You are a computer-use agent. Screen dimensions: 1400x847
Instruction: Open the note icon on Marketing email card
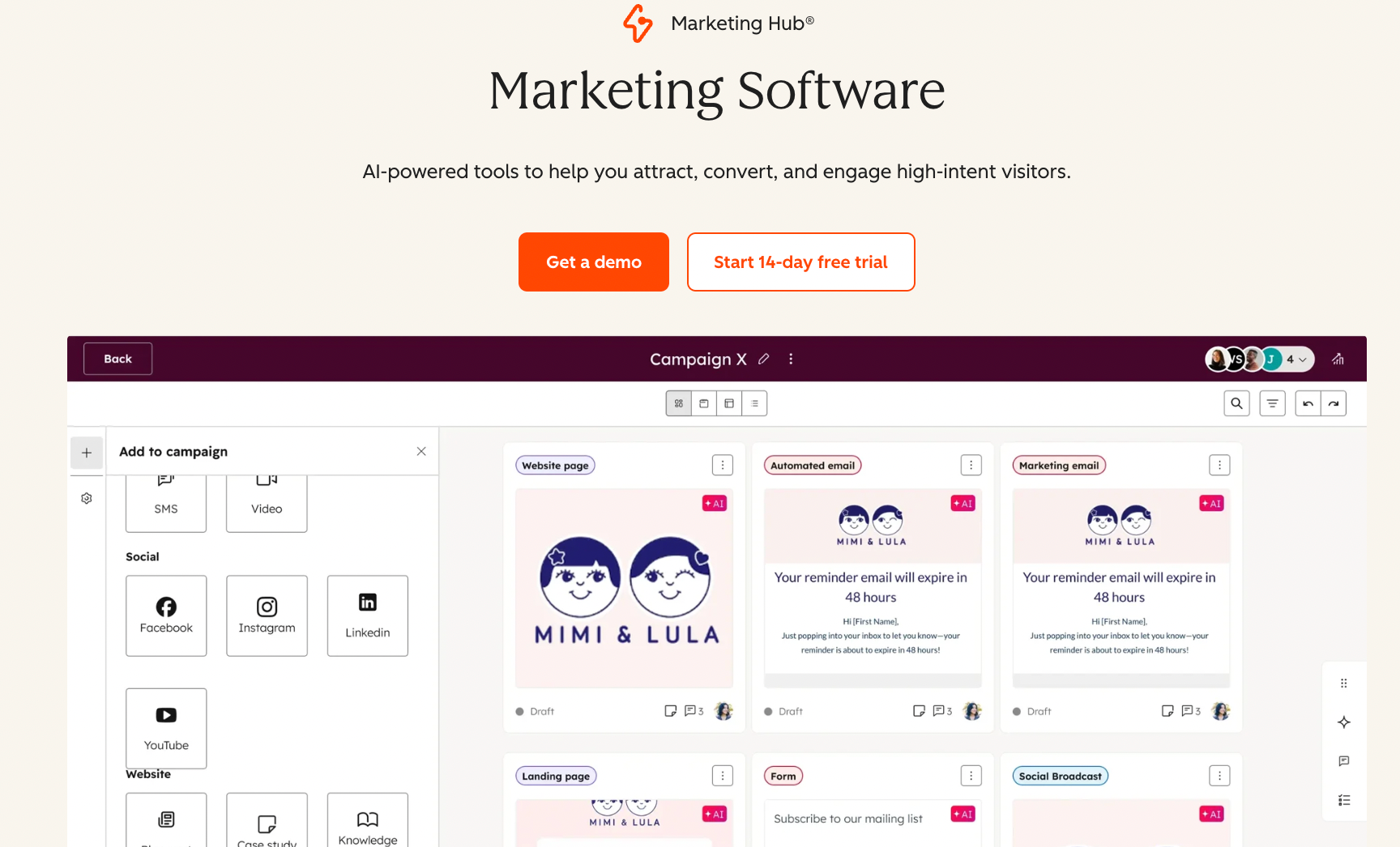pos(1167,711)
